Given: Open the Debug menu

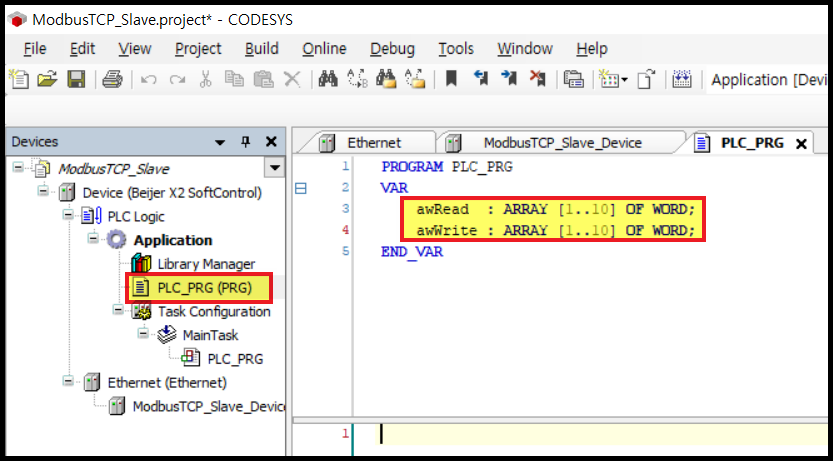Looking at the screenshot, I should click(x=393, y=49).
